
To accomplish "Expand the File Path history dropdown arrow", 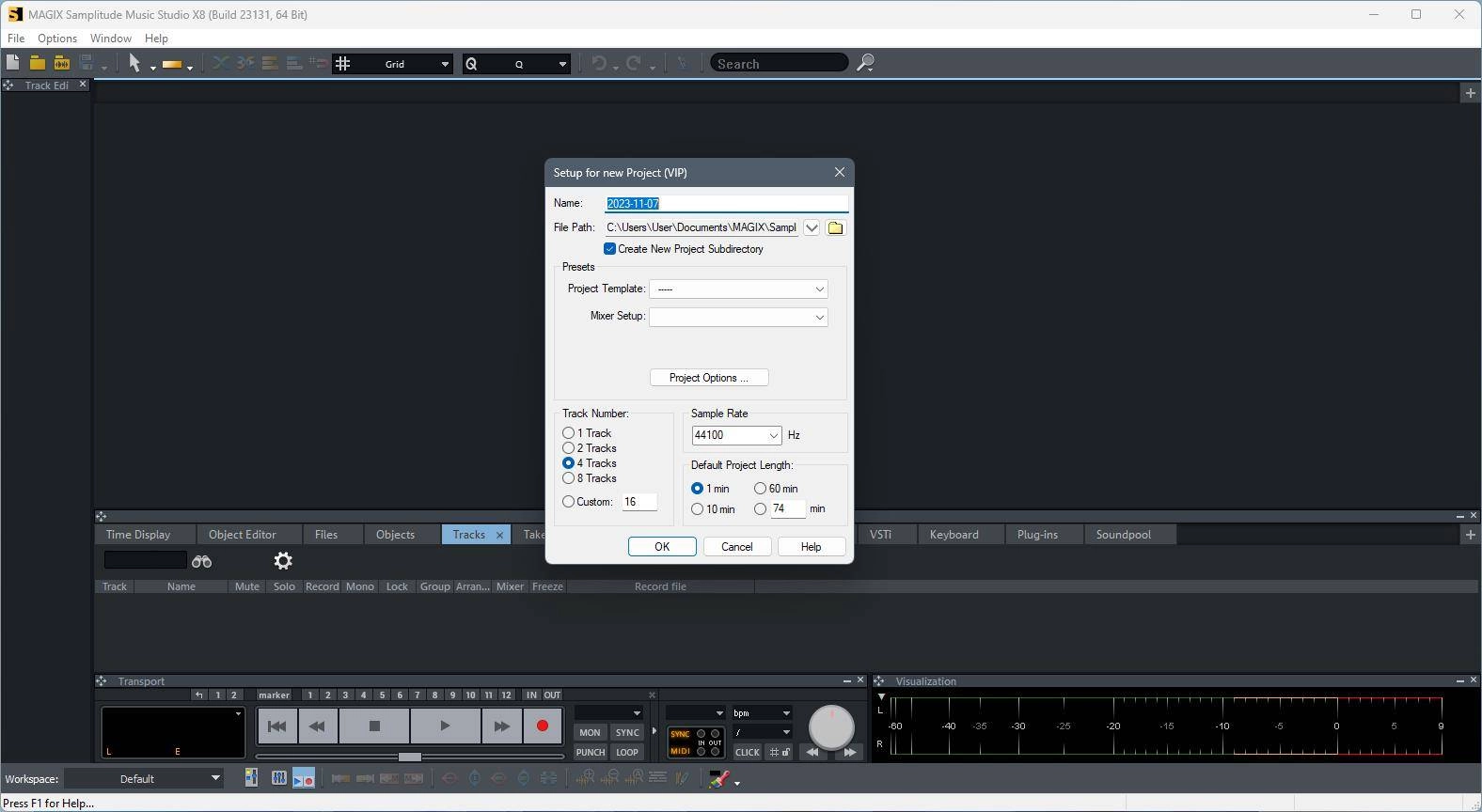I will point(812,227).
